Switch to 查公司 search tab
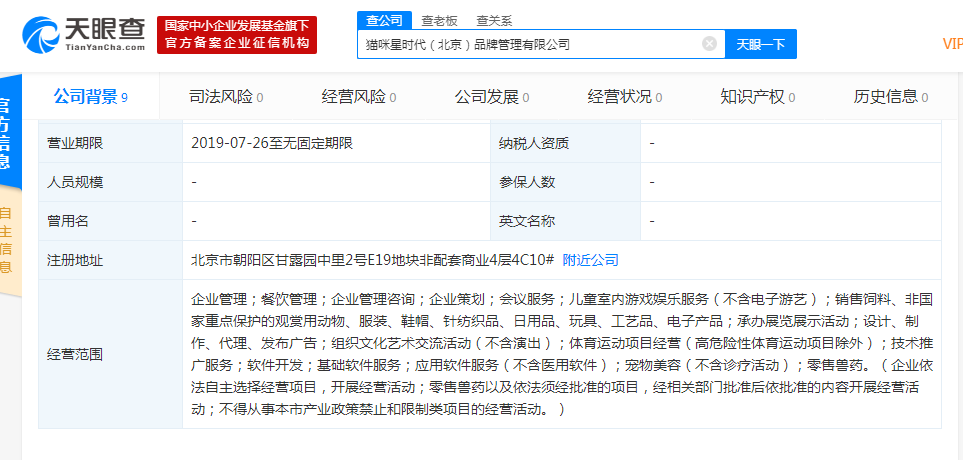Screen dimensions: 963x460 coord(384,20)
